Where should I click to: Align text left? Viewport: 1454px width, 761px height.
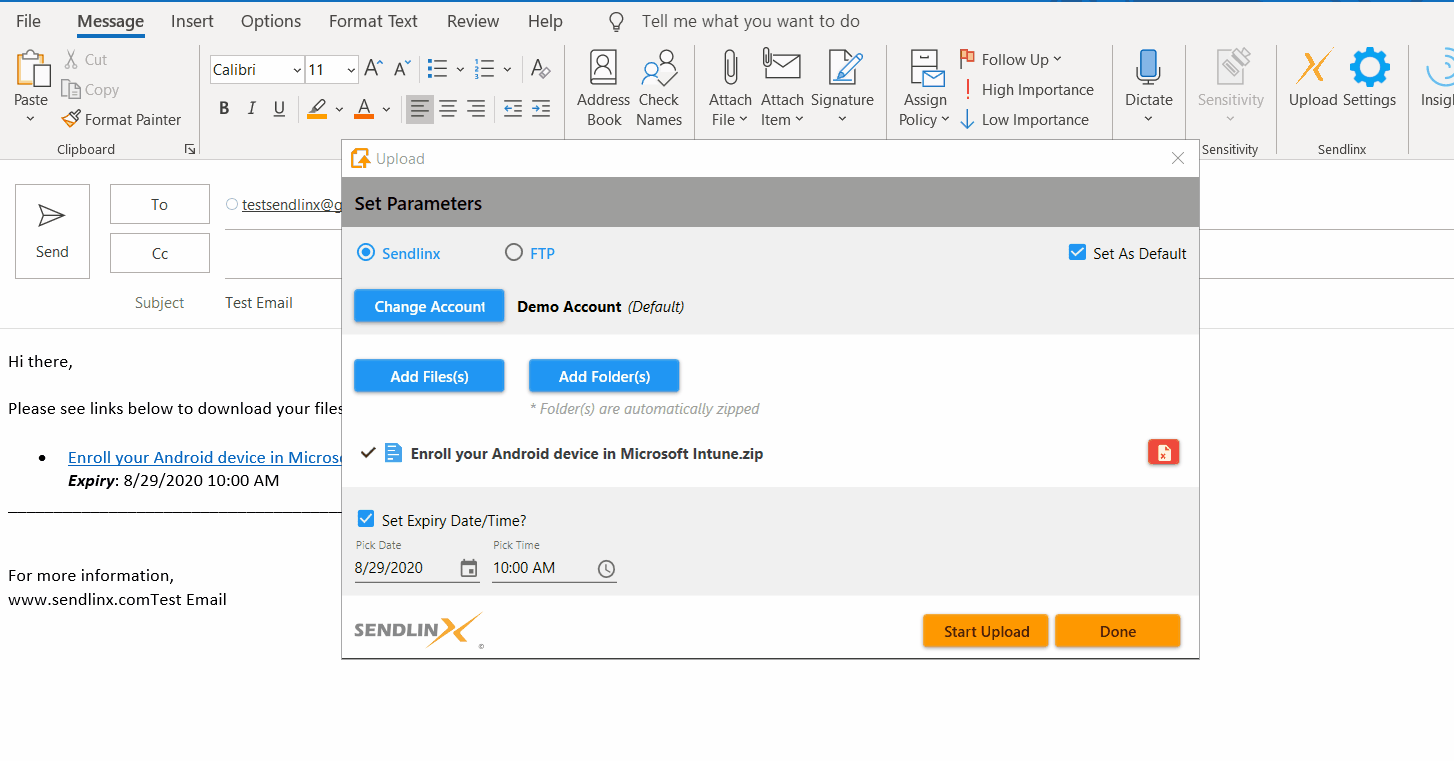pos(420,109)
